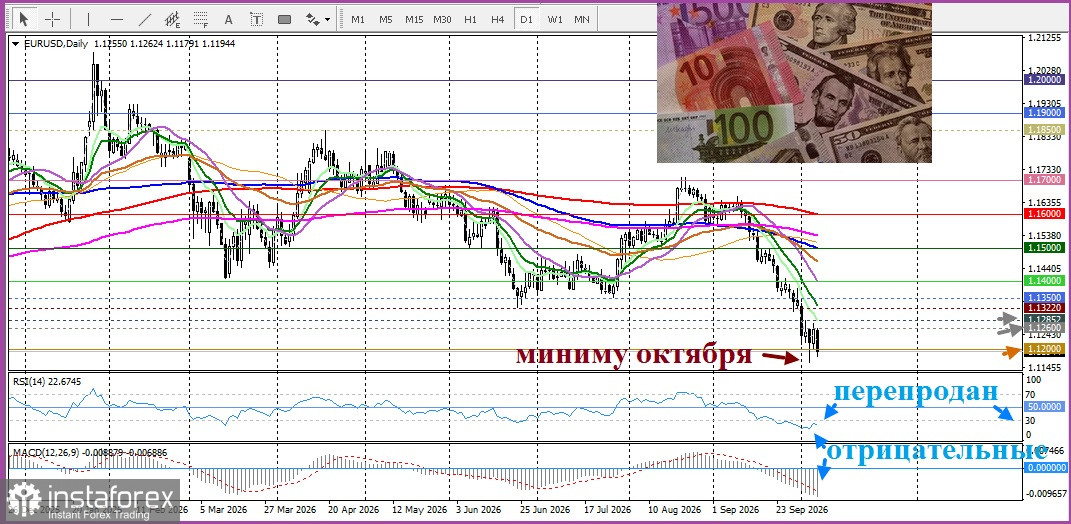Screen dimensions: 1071x524
Task: Switch to M5 timeframe
Action: [x=386, y=19]
